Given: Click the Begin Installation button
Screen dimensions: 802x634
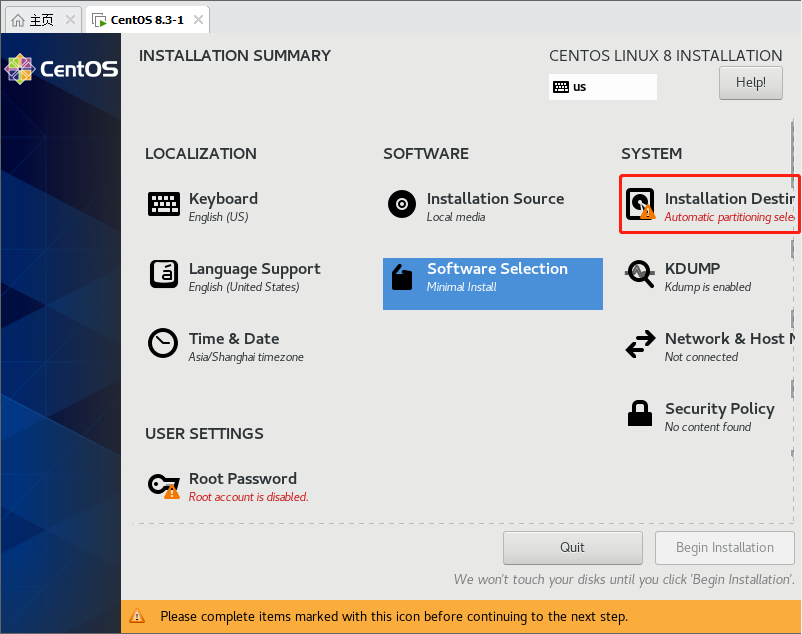Looking at the screenshot, I should point(724,548).
